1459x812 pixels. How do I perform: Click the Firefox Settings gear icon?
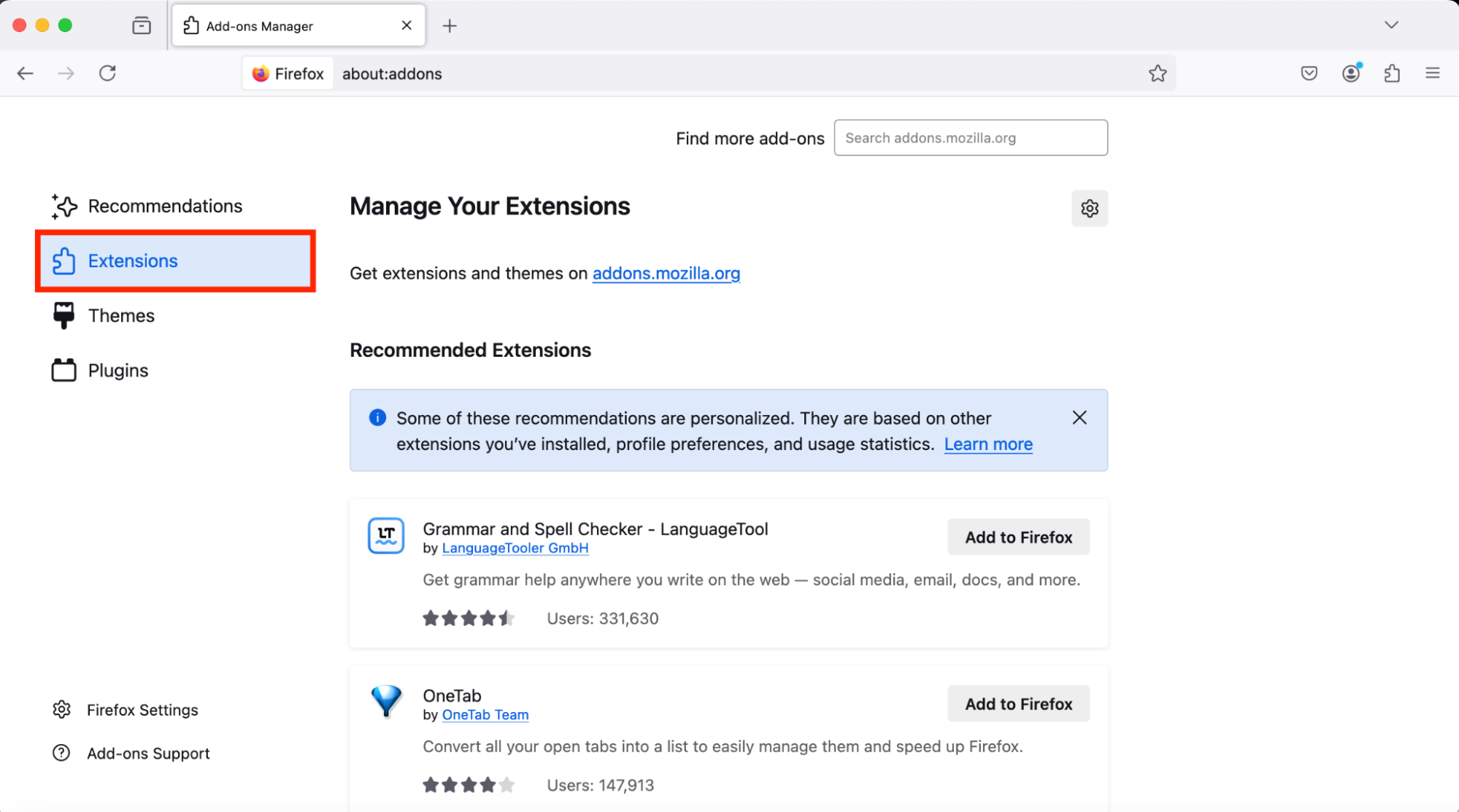point(62,709)
